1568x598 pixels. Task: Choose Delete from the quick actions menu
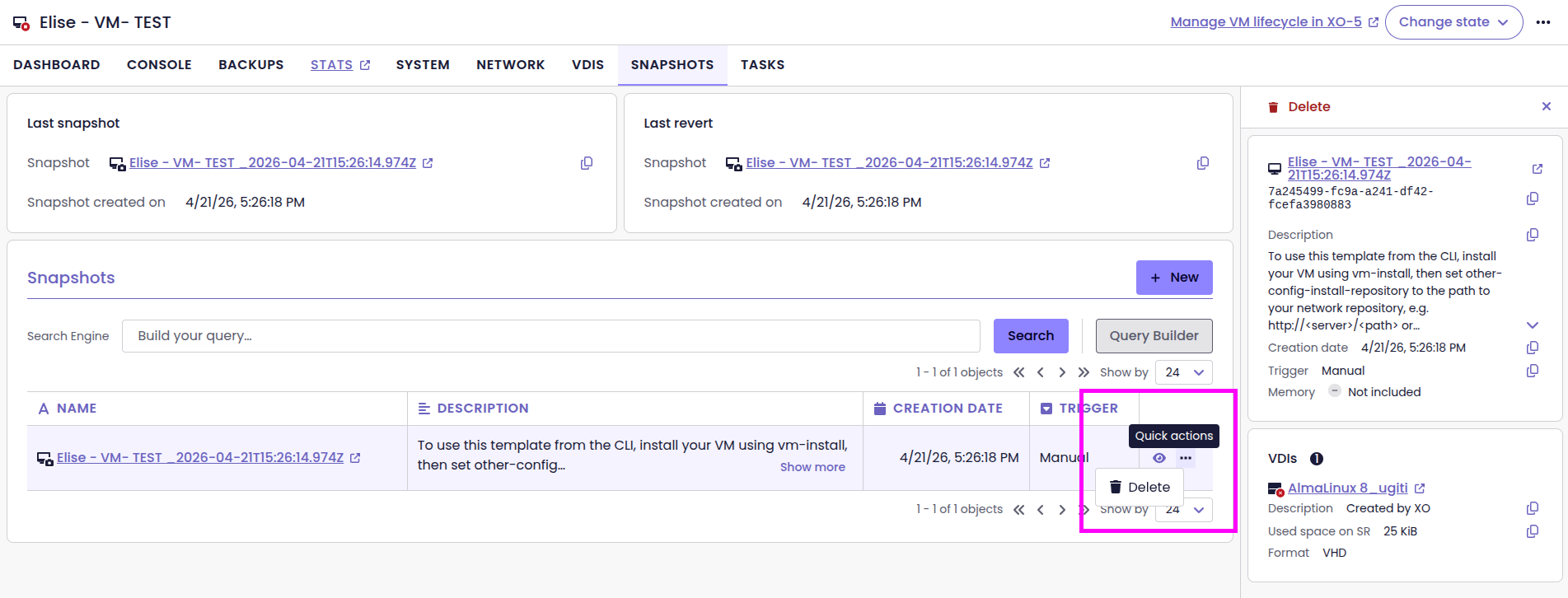[1140, 488]
